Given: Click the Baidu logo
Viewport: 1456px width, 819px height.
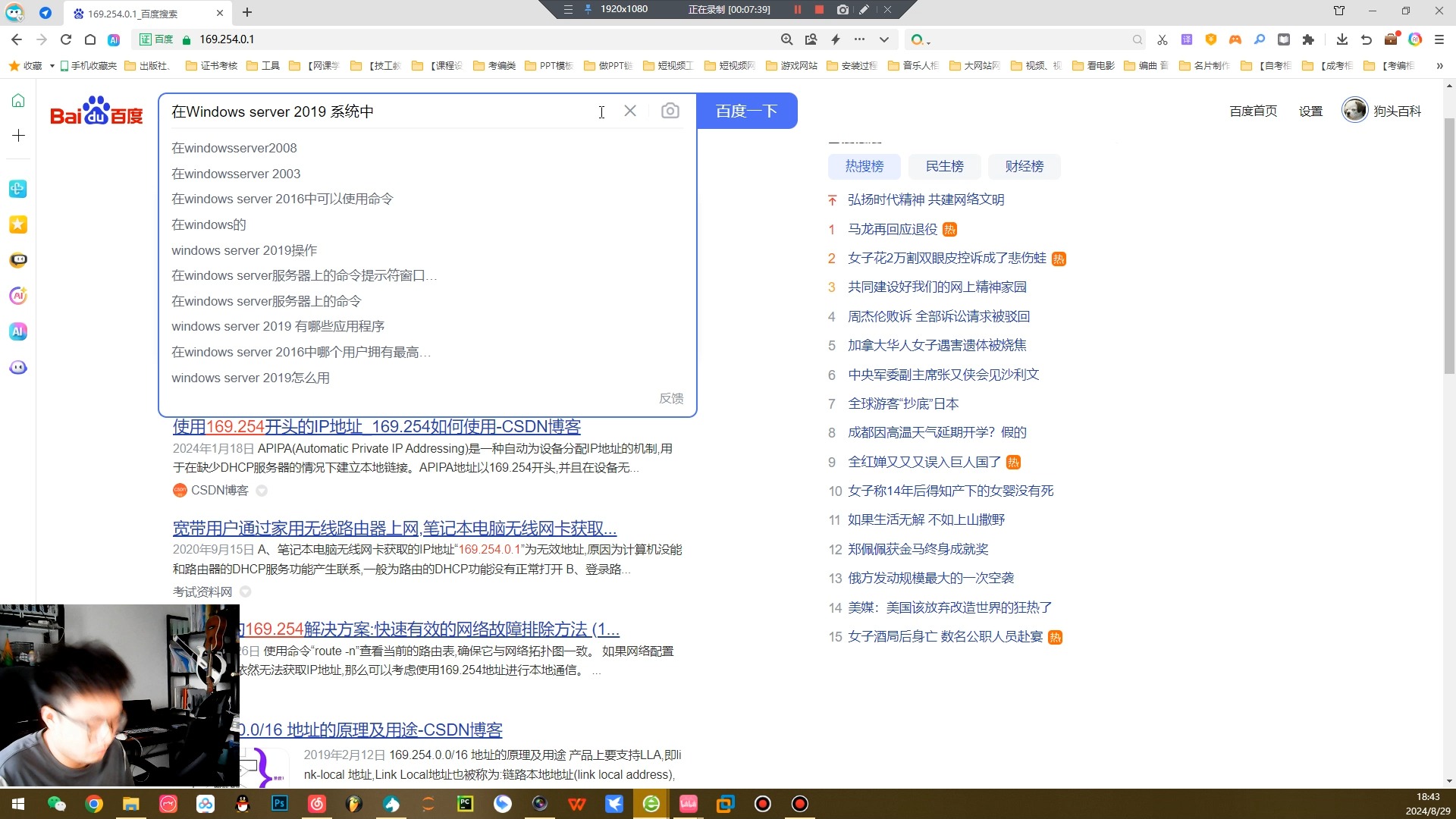Looking at the screenshot, I should point(96,111).
